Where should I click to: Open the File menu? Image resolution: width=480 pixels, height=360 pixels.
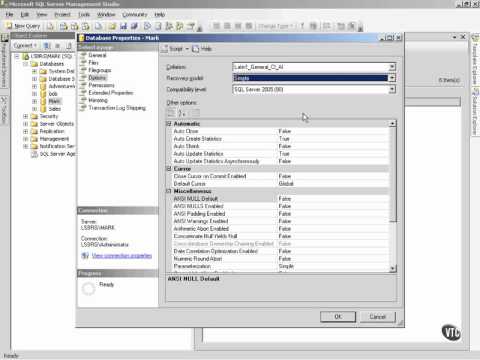[9, 15]
